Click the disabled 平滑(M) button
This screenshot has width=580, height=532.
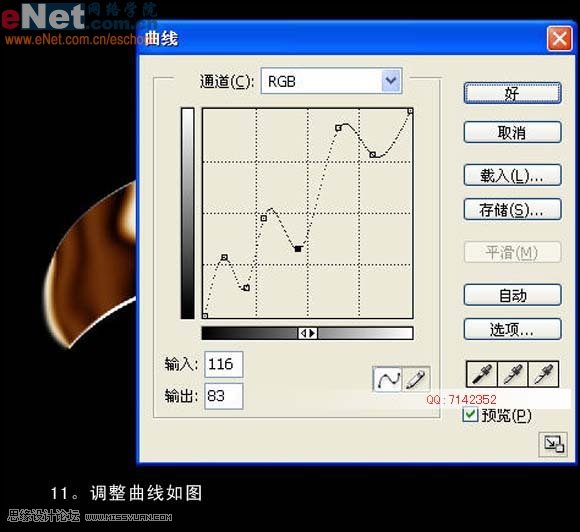pos(512,253)
